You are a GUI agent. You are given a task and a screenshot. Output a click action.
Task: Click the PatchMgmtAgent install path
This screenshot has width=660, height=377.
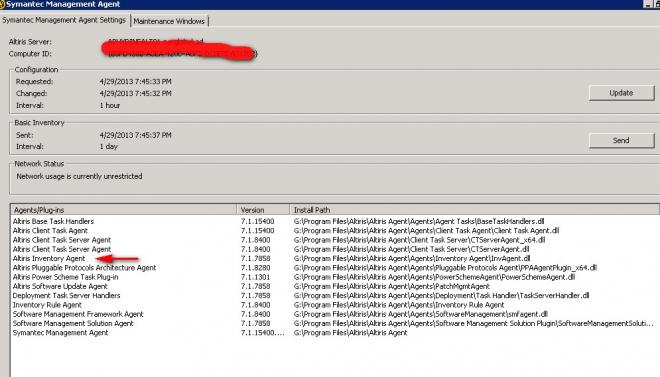pos(391,286)
